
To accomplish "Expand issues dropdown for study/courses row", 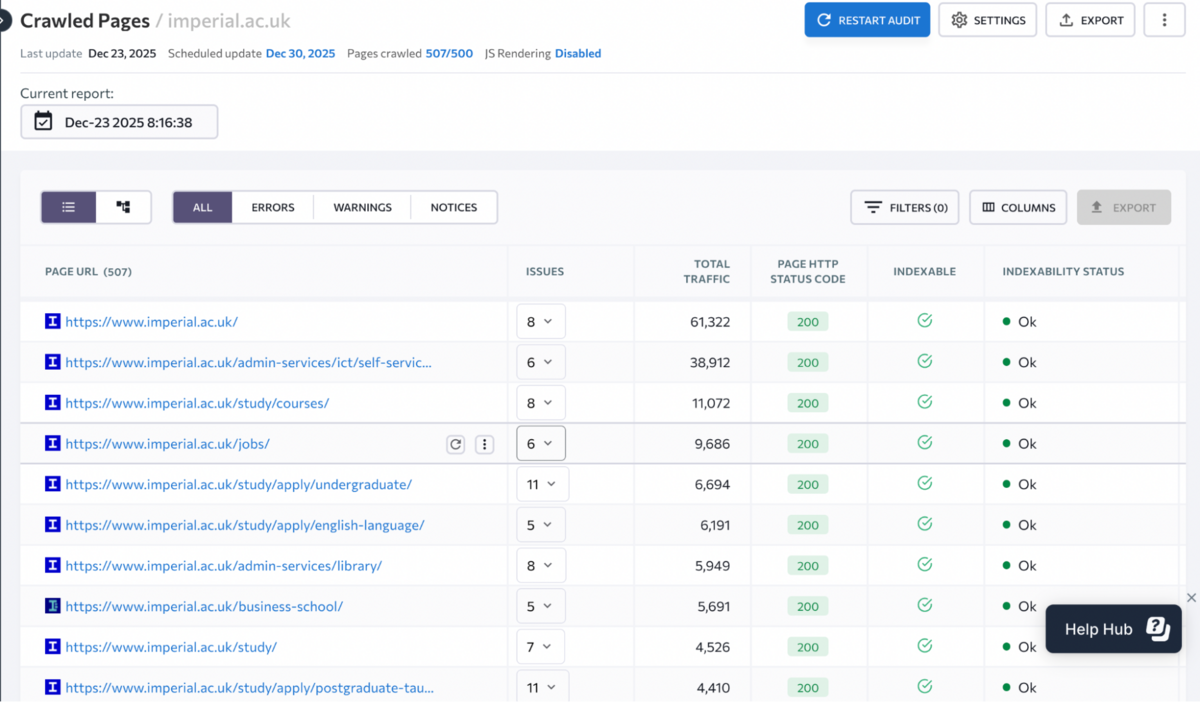I will click(541, 403).
